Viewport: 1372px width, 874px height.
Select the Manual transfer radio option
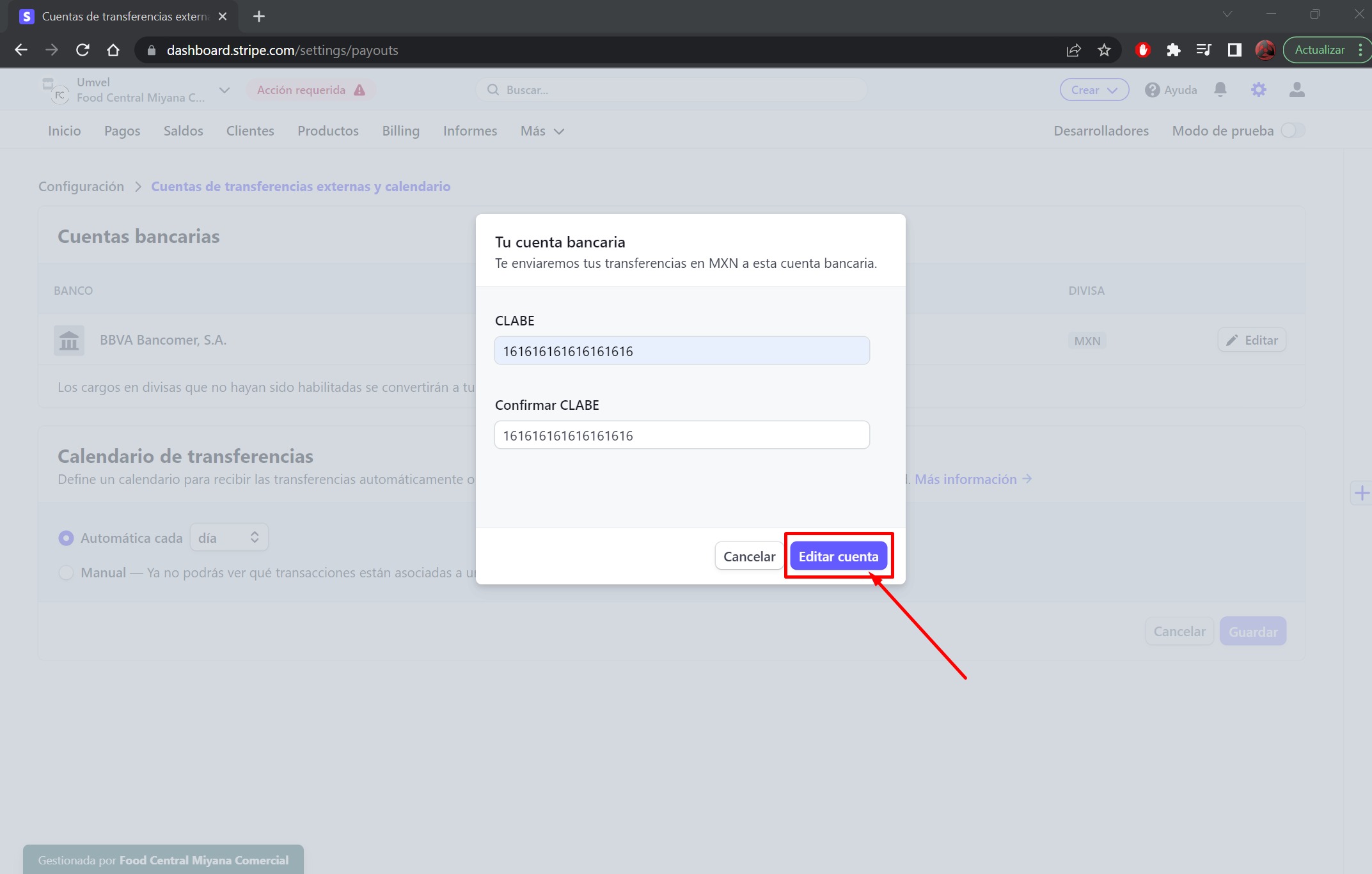coord(66,573)
